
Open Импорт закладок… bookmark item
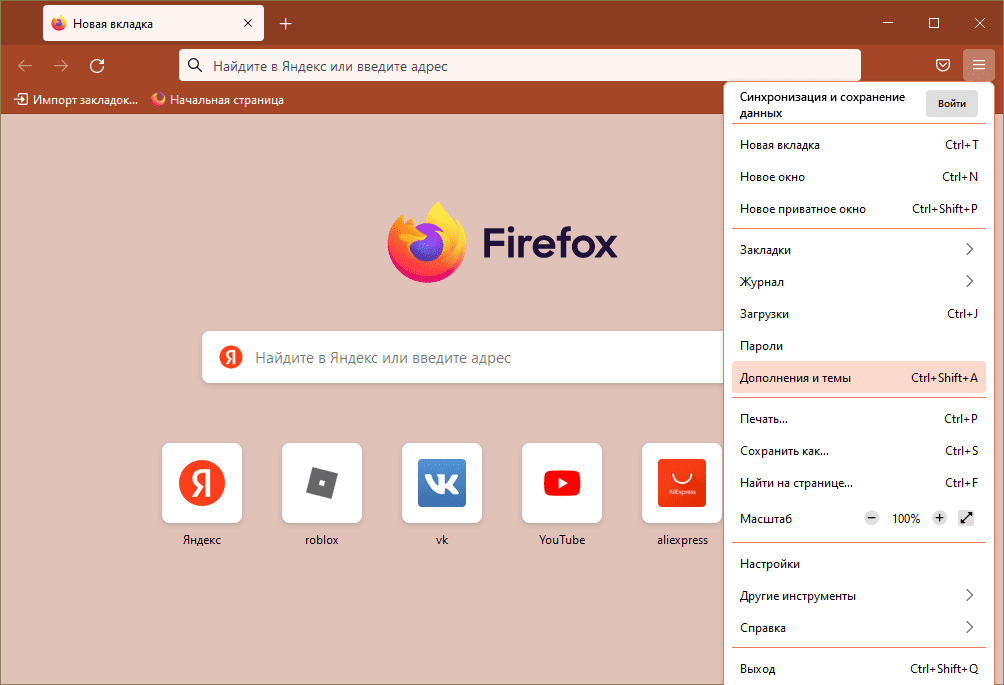[x=76, y=100]
